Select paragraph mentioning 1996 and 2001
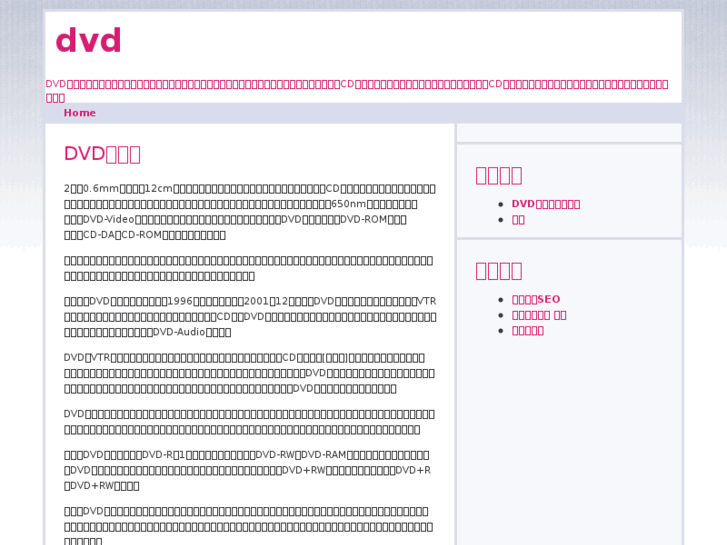The image size is (727, 545). tap(250, 317)
